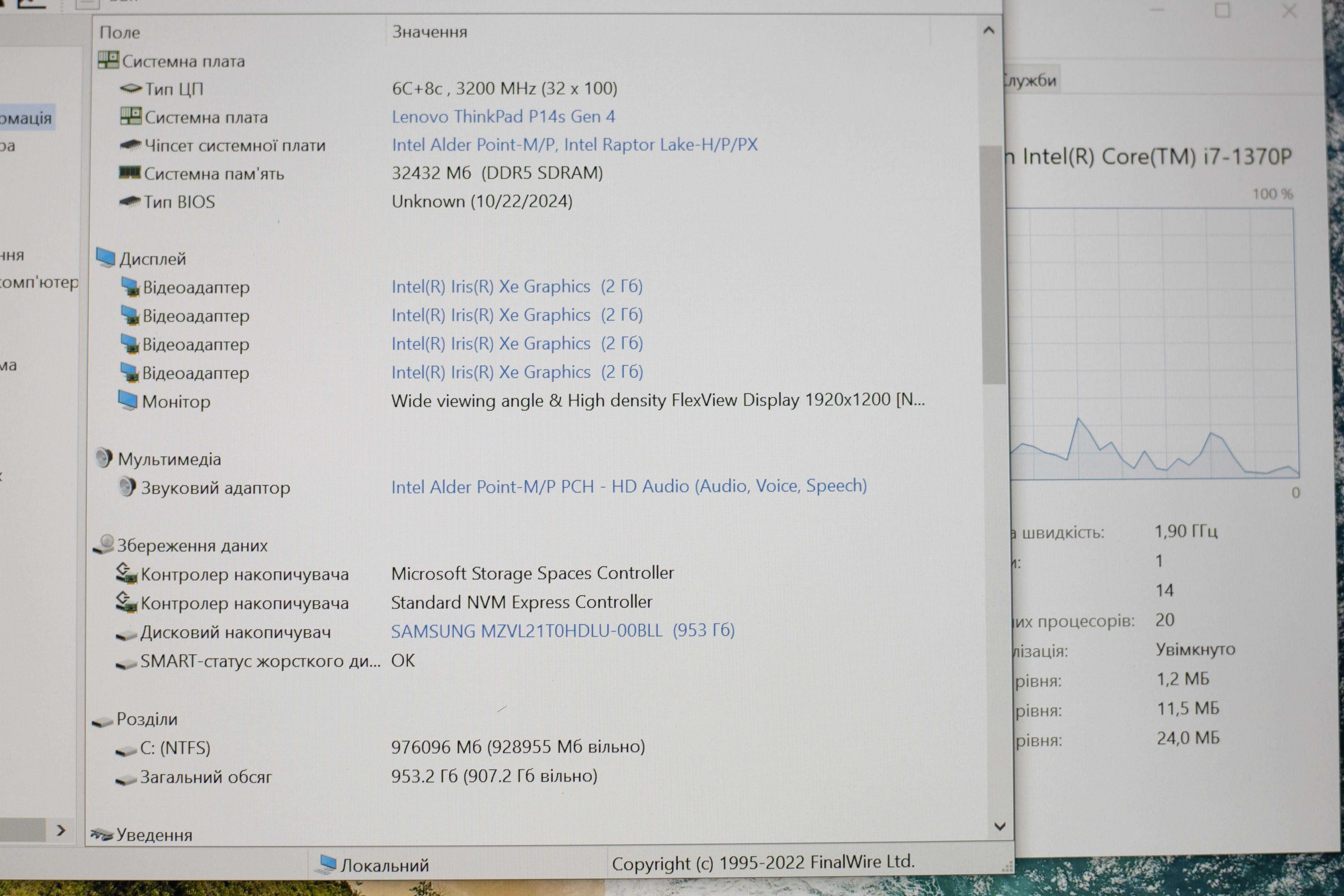Open the HD Audio adapter link
This screenshot has width=1344, height=896.
tap(629, 486)
